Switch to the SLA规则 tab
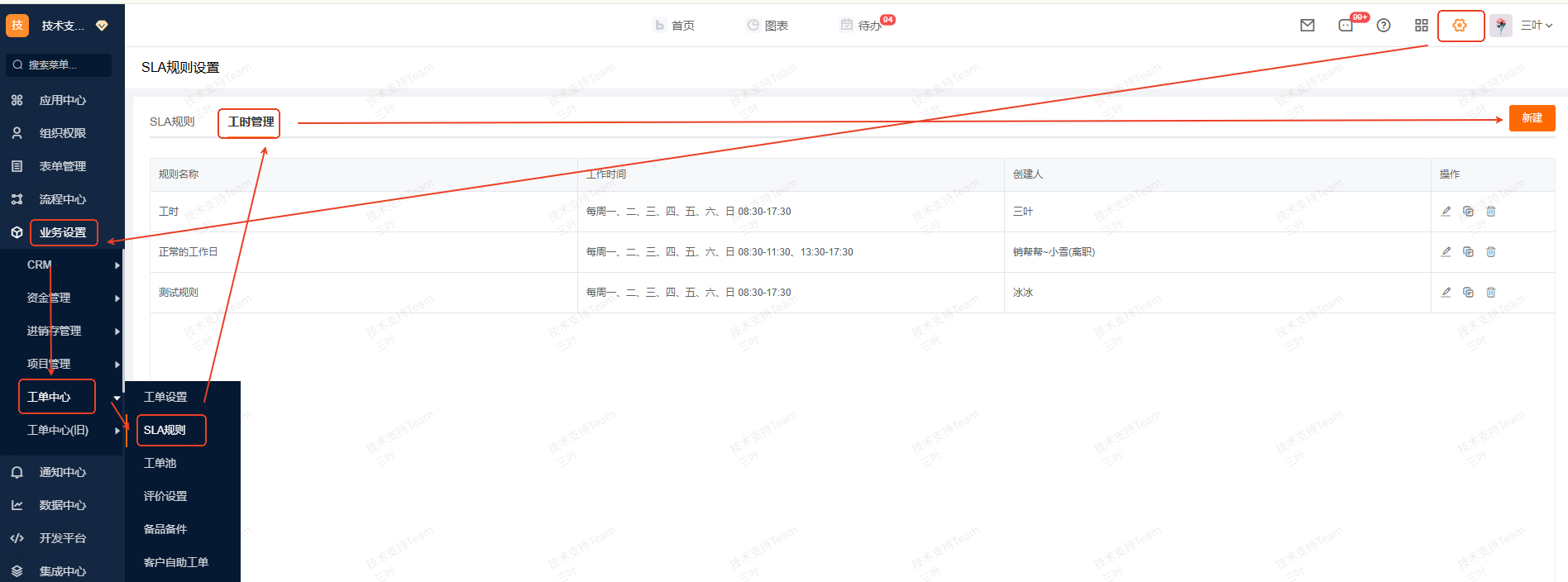This screenshot has height=582, width=1568. click(172, 122)
